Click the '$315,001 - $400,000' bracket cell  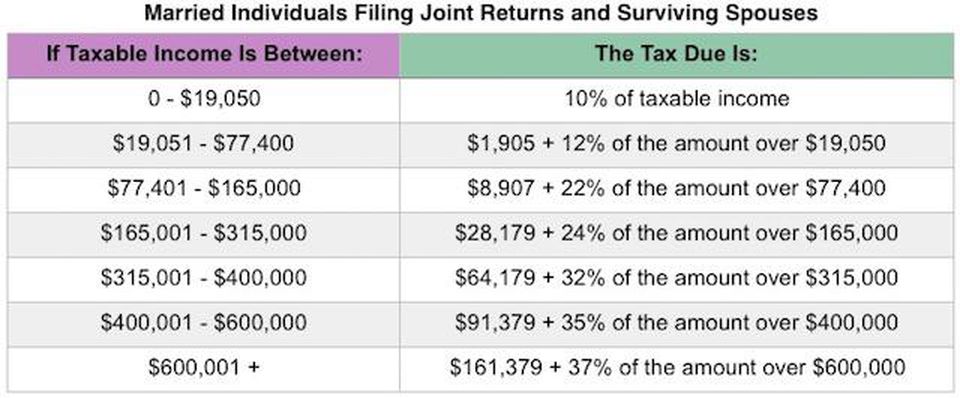[204, 279]
